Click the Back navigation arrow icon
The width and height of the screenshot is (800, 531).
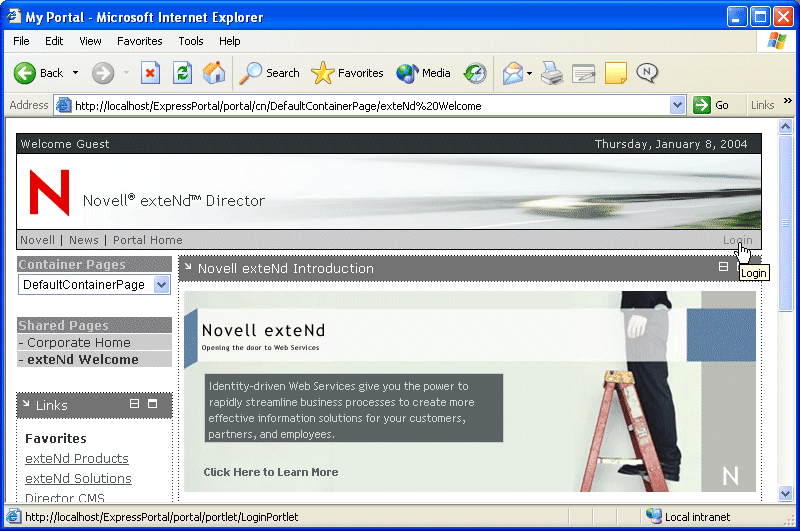[24, 73]
